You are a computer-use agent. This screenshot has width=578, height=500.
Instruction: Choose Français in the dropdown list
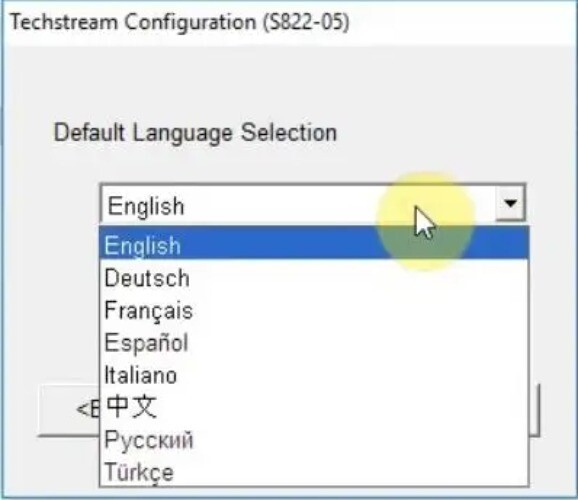[x=314, y=310]
